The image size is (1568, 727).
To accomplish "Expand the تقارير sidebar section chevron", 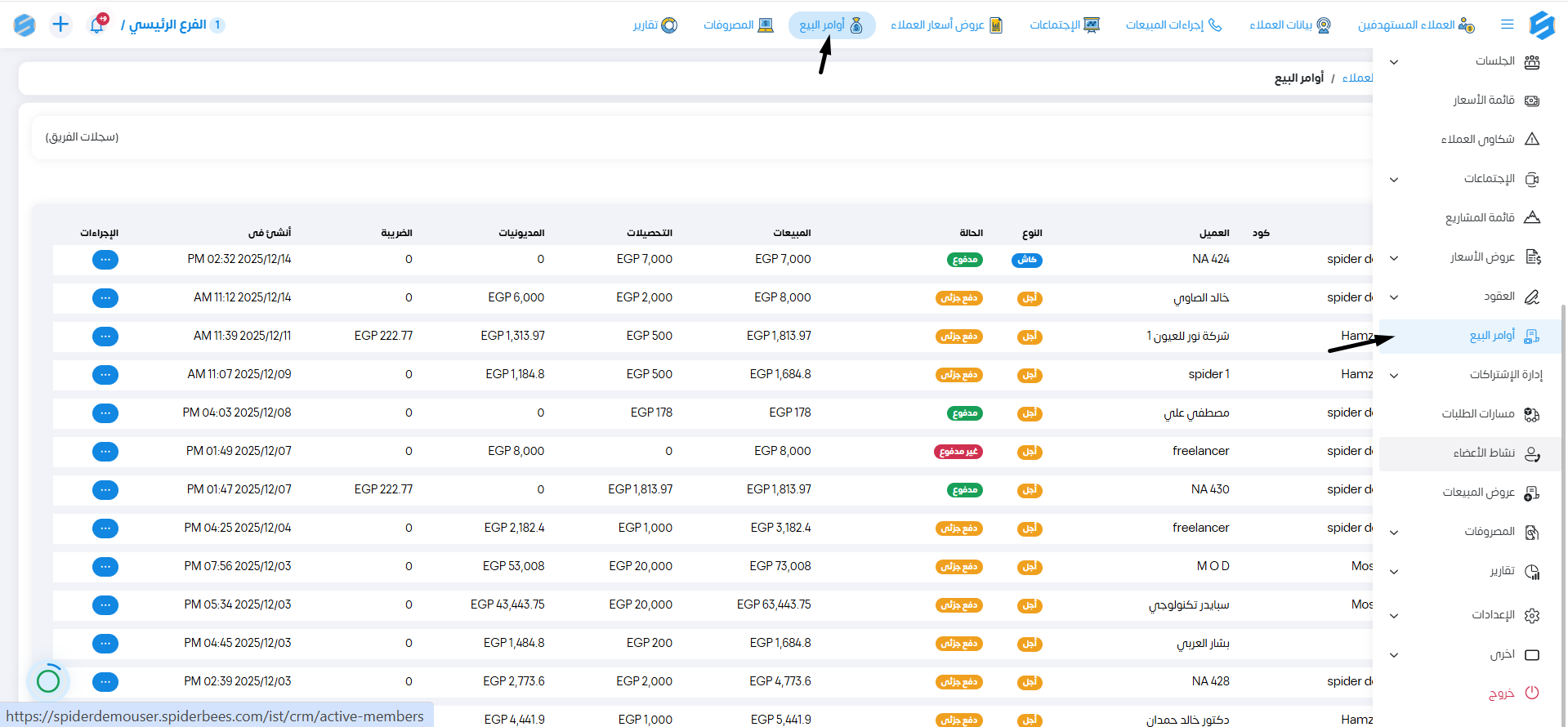I will tap(1394, 572).
